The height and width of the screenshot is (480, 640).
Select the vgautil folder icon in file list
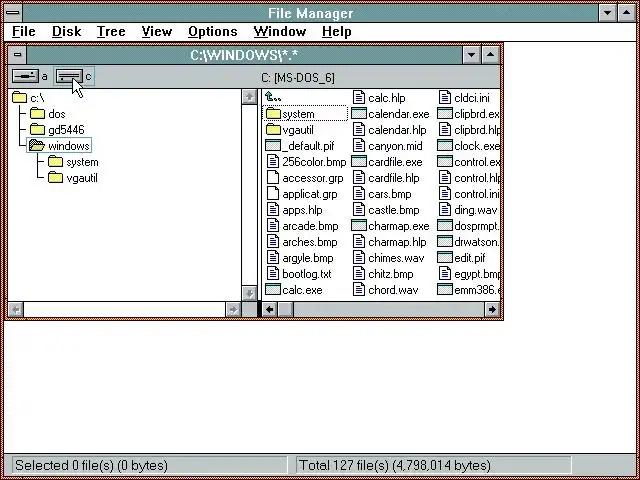273,130
